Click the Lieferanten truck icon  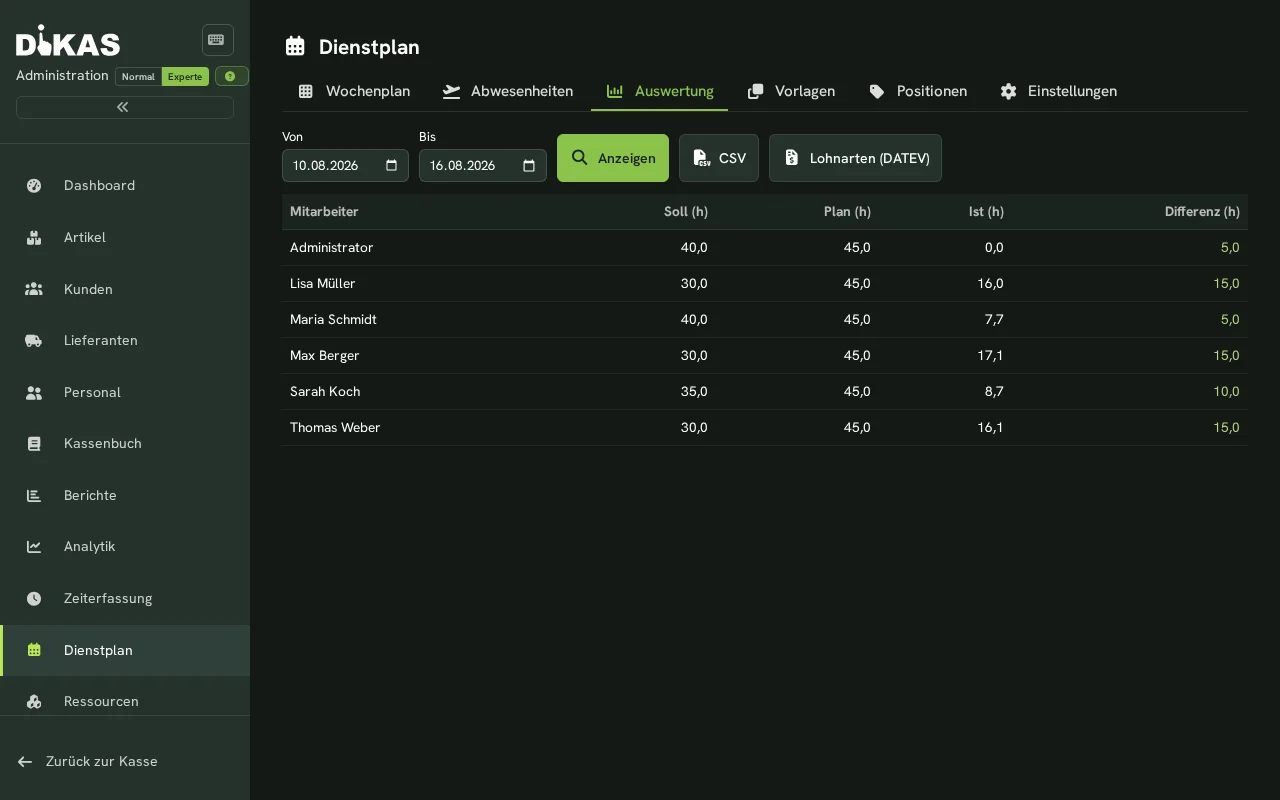point(34,340)
